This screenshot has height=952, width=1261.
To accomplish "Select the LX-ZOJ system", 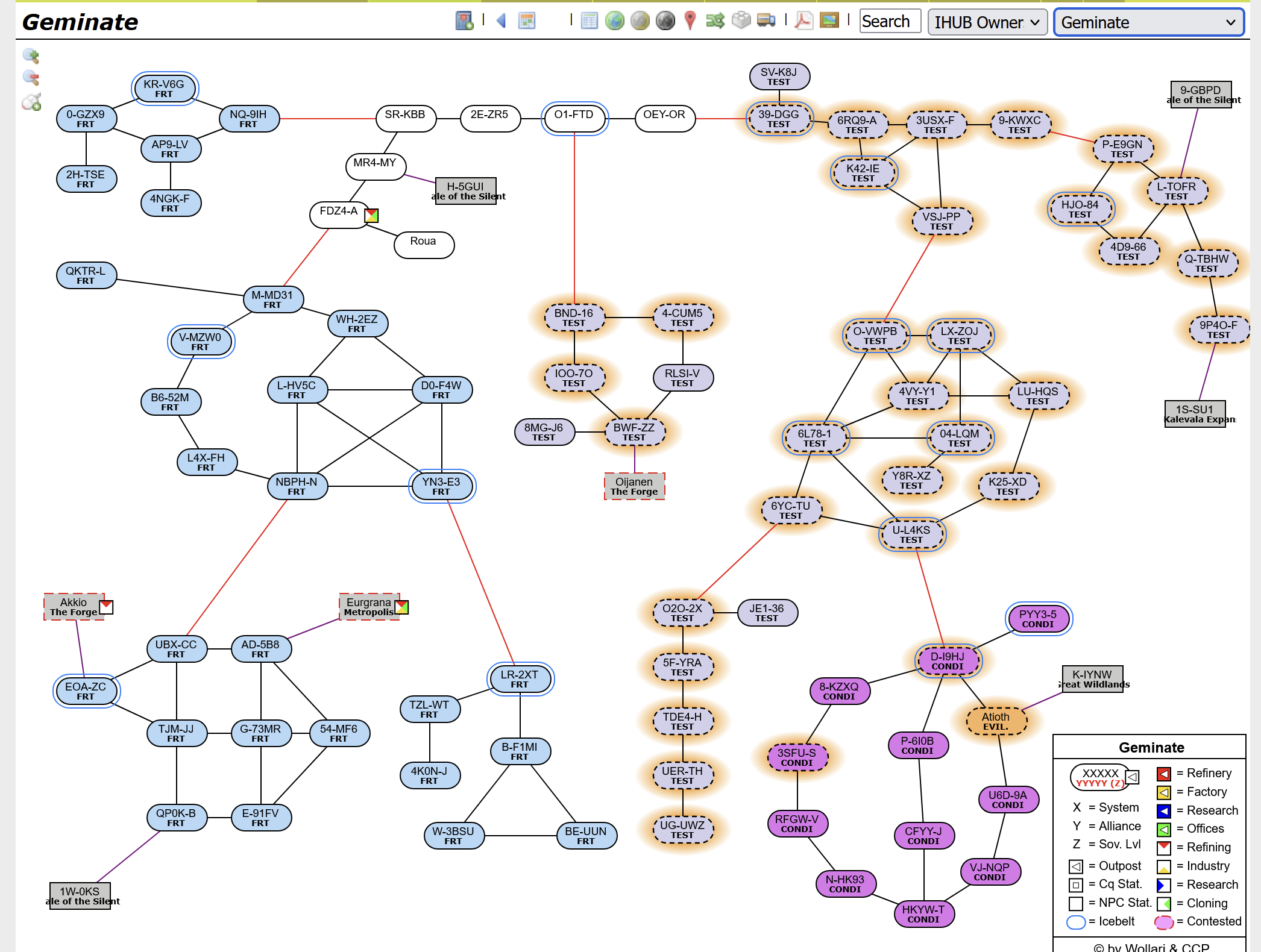I will [x=960, y=336].
